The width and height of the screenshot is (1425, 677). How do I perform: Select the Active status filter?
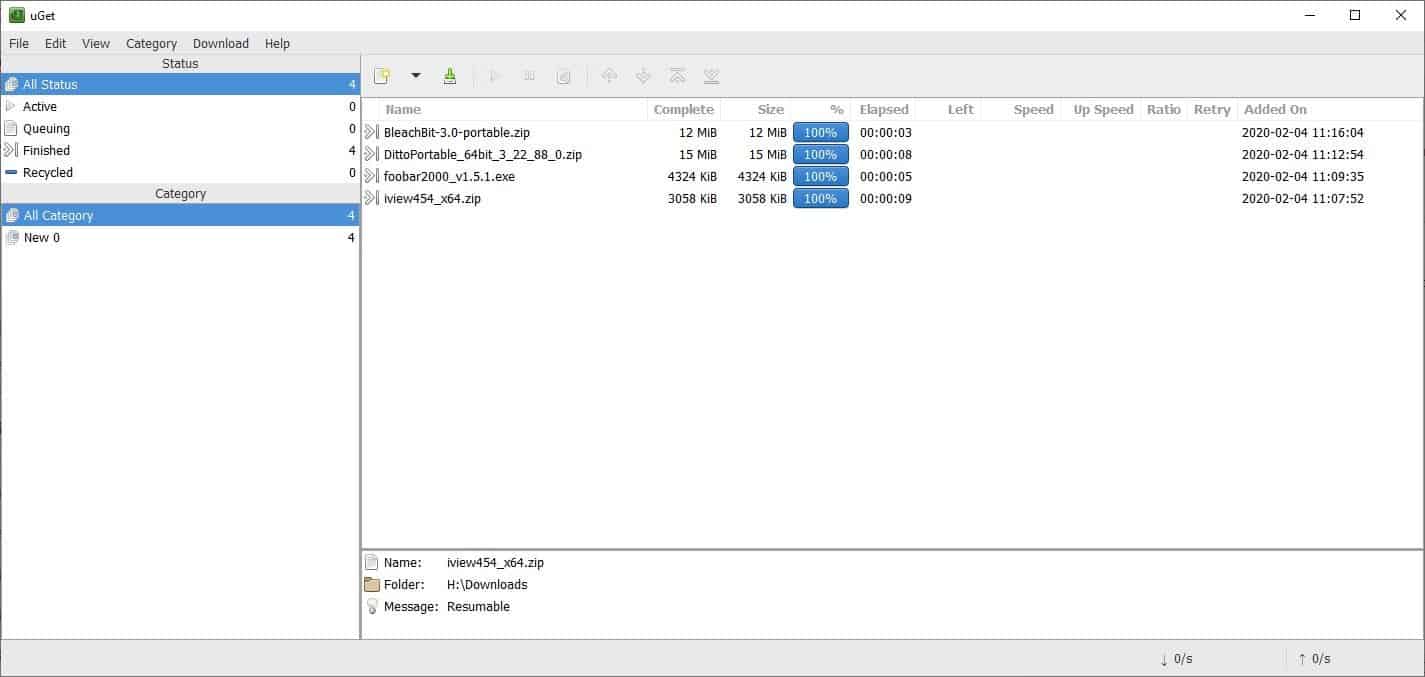pos(40,106)
